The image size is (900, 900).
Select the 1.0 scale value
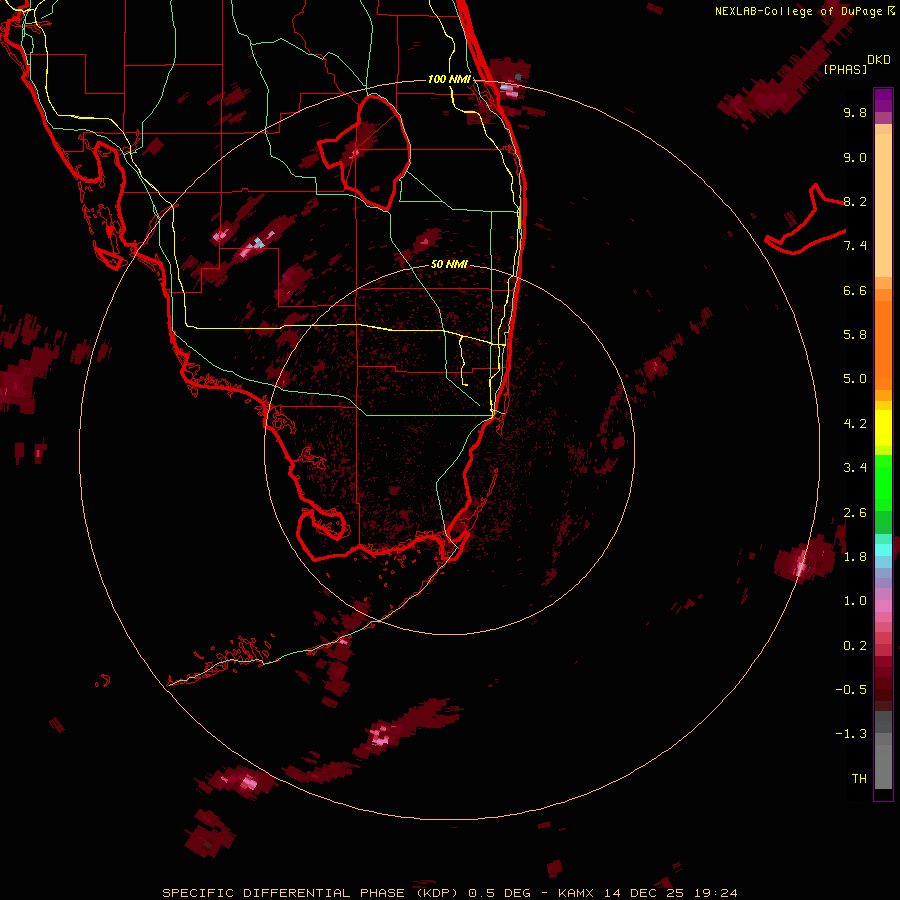855,601
